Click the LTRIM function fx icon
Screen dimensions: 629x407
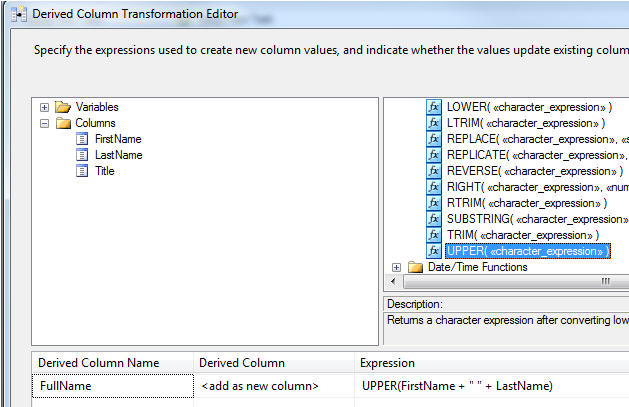click(434, 123)
